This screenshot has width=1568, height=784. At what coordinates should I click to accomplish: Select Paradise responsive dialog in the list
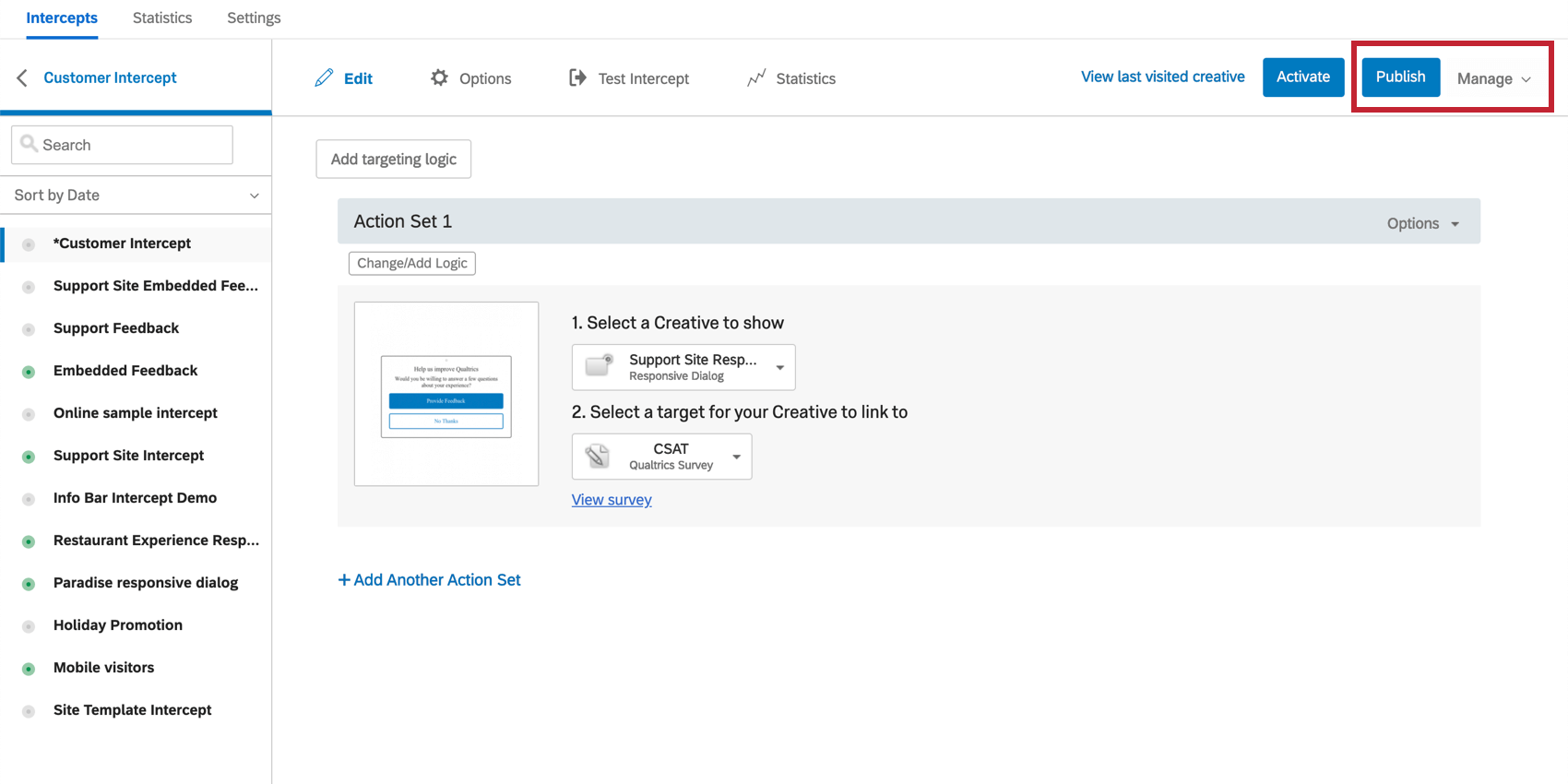click(x=146, y=583)
